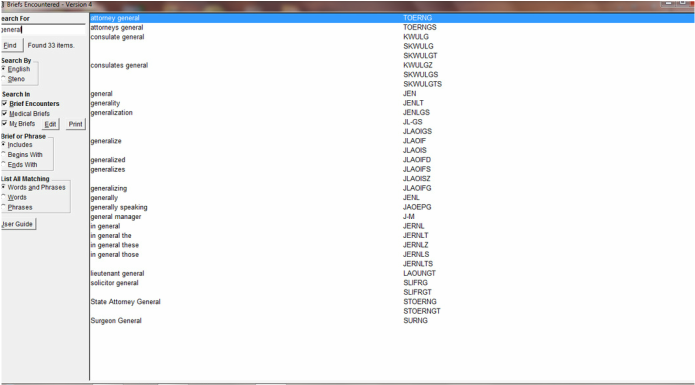Screen dimensions: 695x385
Task: Click the steno outline J-M
Action: coord(408,217)
